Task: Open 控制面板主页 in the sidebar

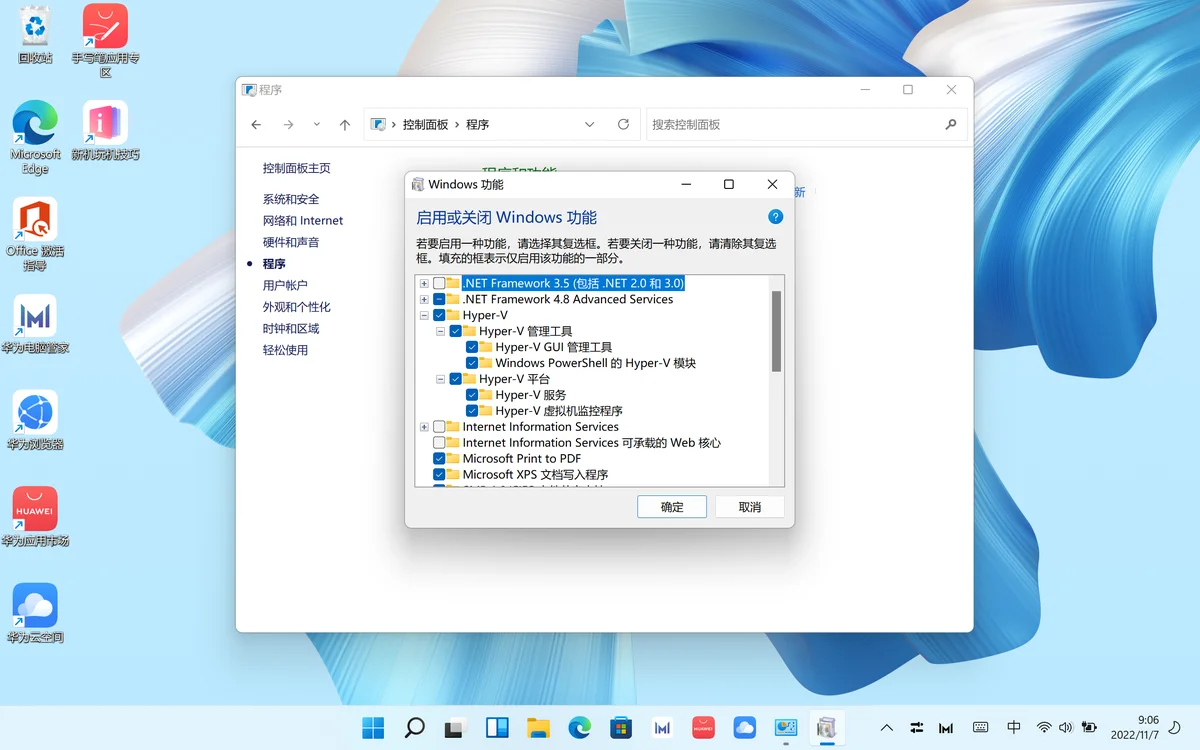Action: pyautogui.click(x=297, y=169)
